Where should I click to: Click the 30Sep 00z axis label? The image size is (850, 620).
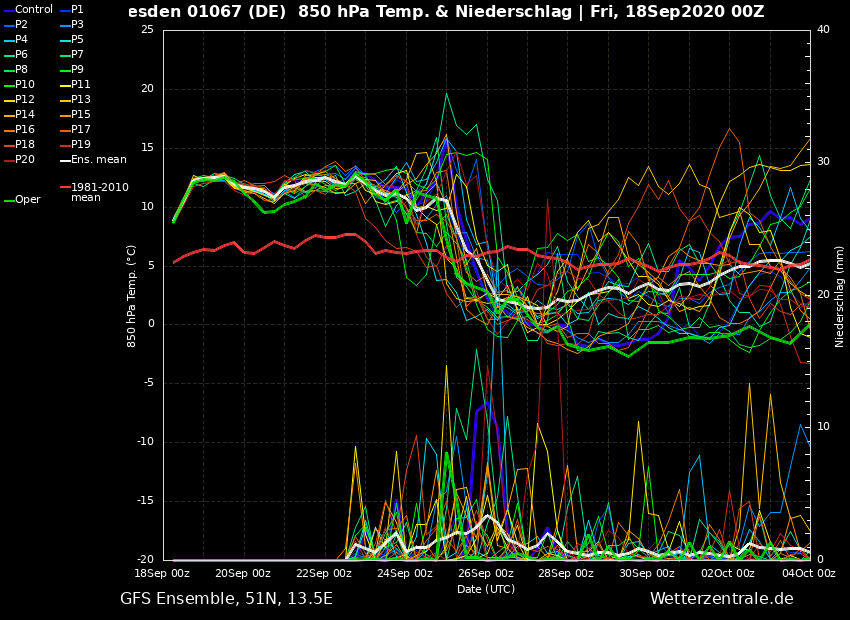pos(647,573)
